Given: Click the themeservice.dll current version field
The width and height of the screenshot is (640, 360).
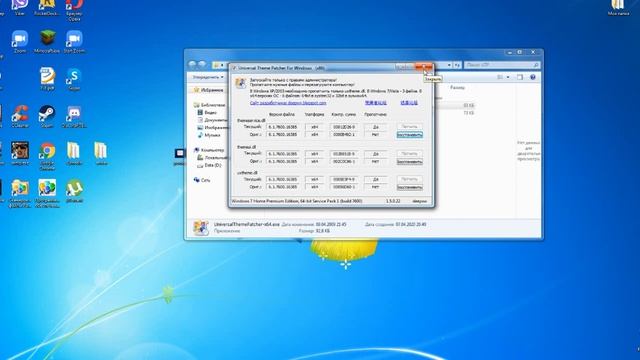Looking at the screenshot, I should (282, 127).
